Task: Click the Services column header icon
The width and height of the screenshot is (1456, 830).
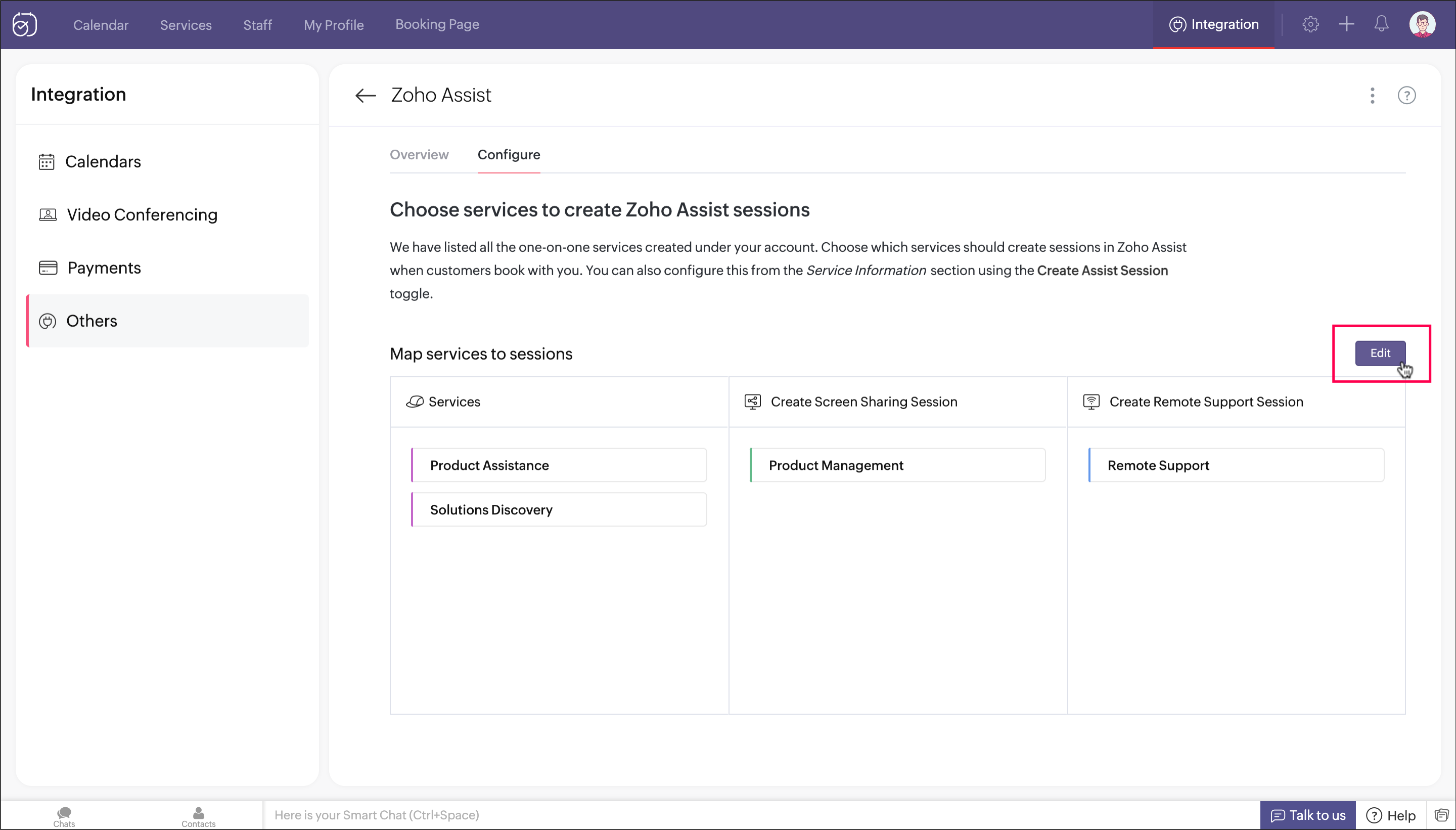Action: pyautogui.click(x=414, y=402)
